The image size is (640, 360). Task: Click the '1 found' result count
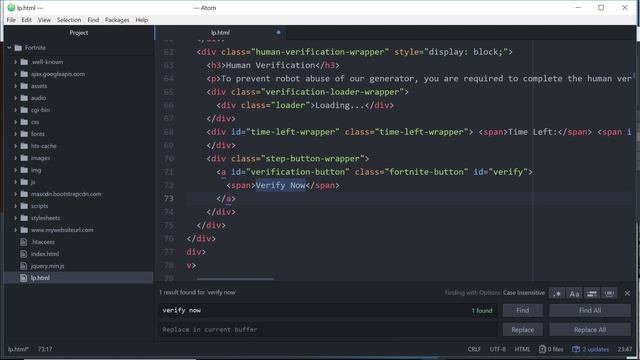482,311
